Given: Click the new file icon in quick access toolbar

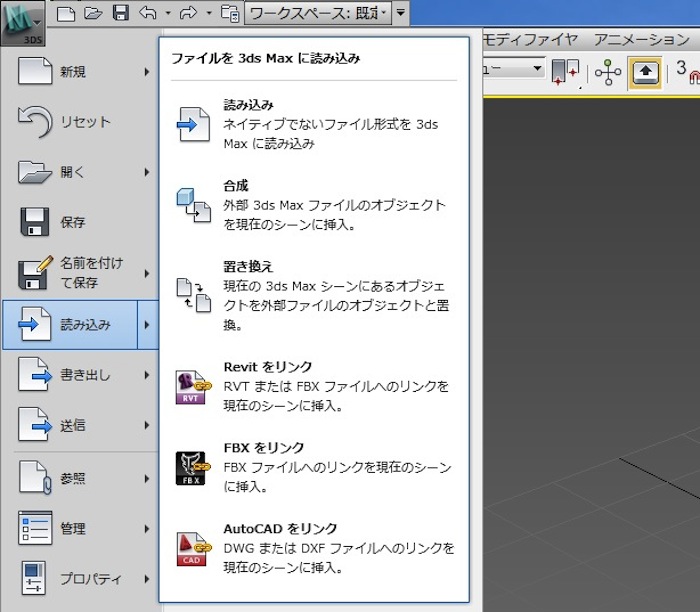Looking at the screenshot, I should pyautogui.click(x=66, y=13).
